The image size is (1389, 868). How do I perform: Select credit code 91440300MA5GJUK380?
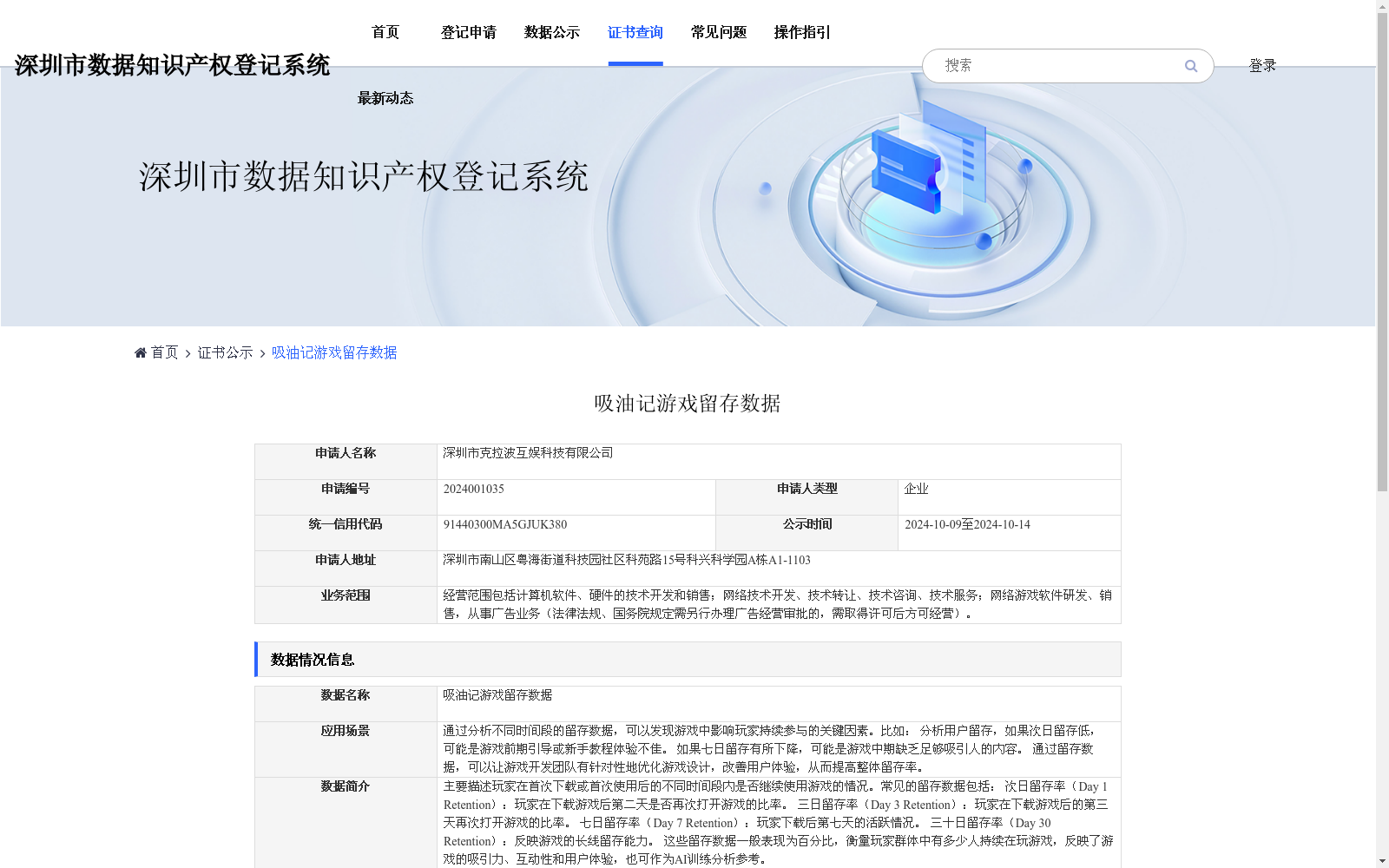pos(505,524)
